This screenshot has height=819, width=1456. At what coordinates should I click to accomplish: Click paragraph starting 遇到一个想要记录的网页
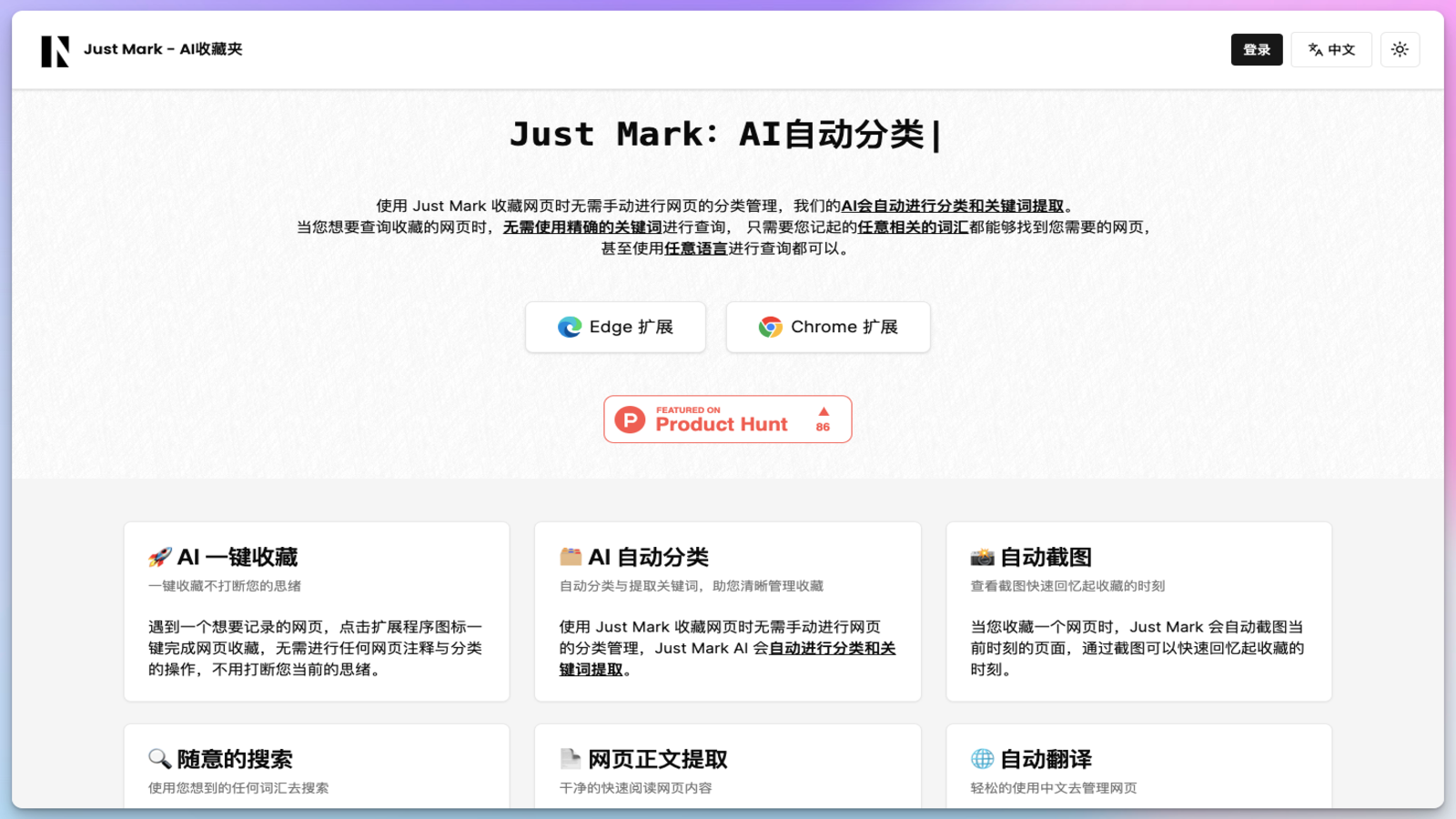tap(316, 648)
